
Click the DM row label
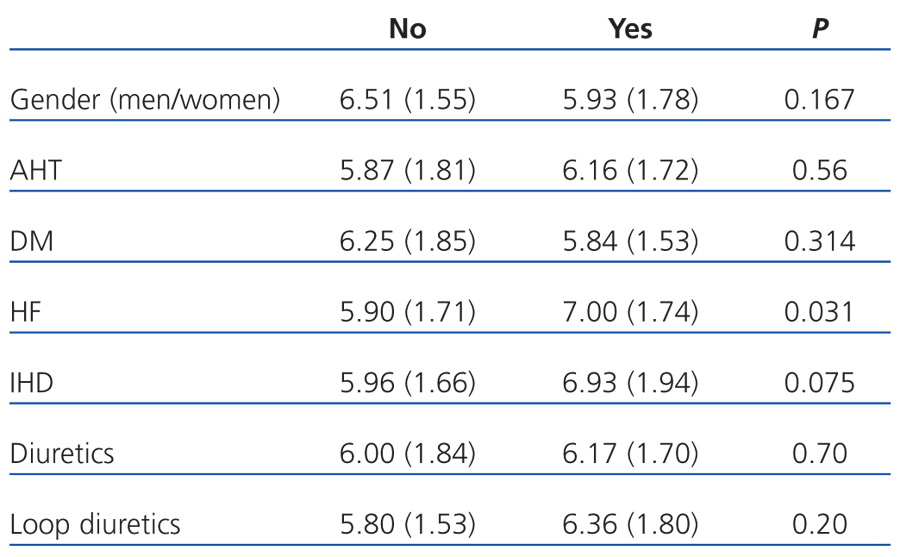(30, 242)
